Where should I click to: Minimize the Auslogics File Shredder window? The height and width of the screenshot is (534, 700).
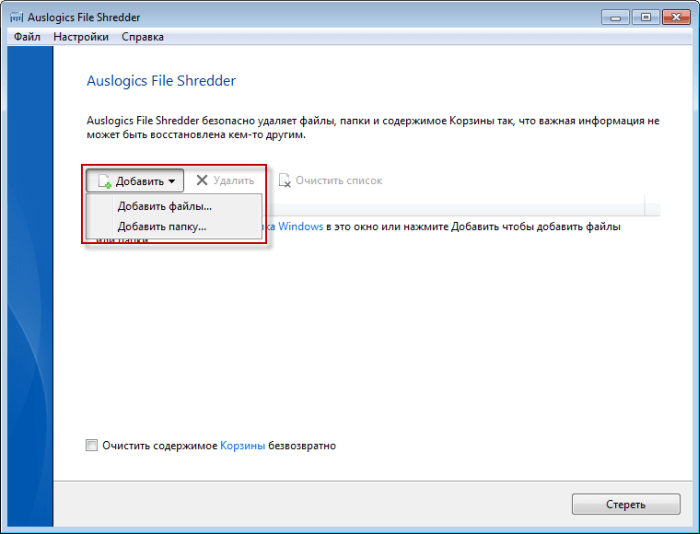[x=616, y=17]
